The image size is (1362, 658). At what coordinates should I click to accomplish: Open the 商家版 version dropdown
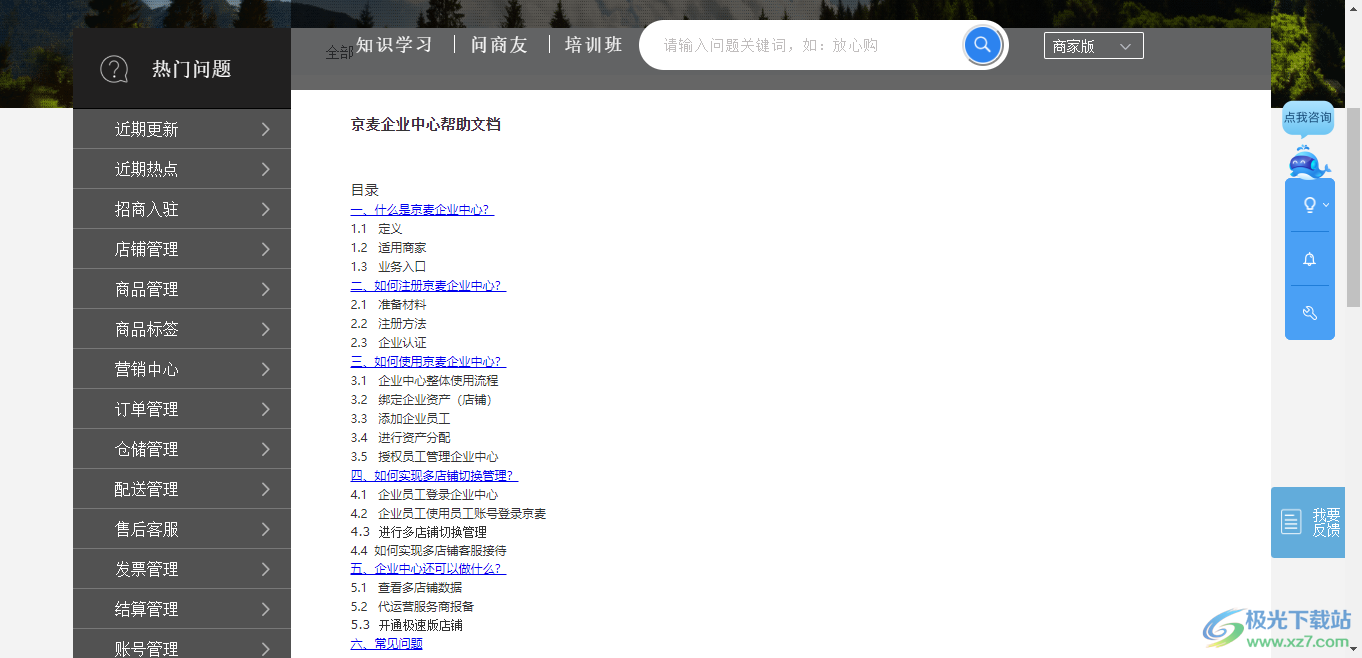1093,46
